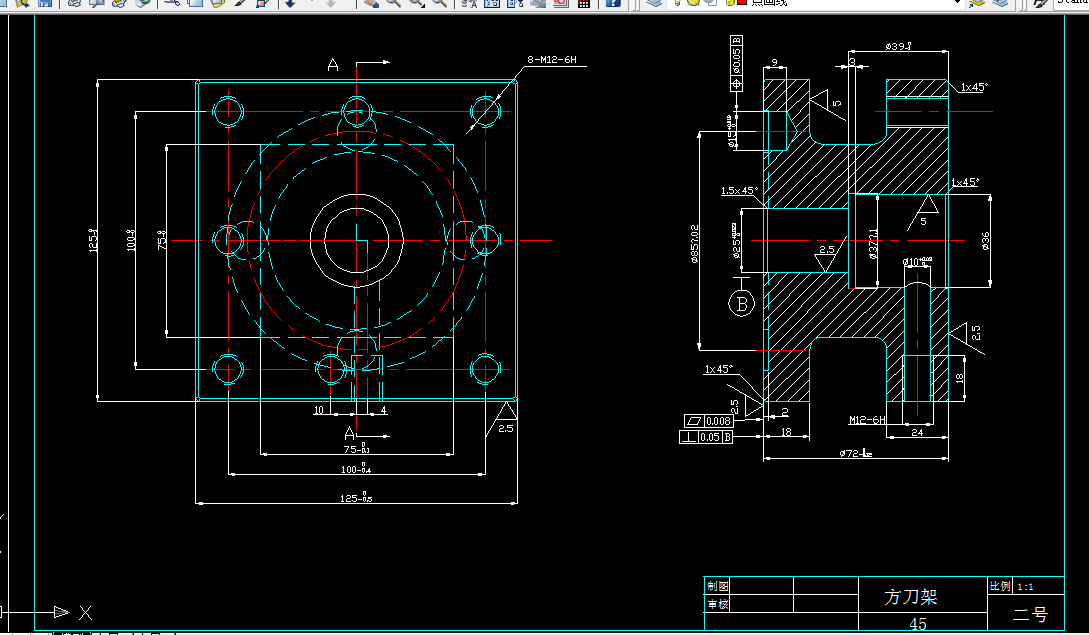Activate the Pan realtime tool icon

(x=371, y=3)
